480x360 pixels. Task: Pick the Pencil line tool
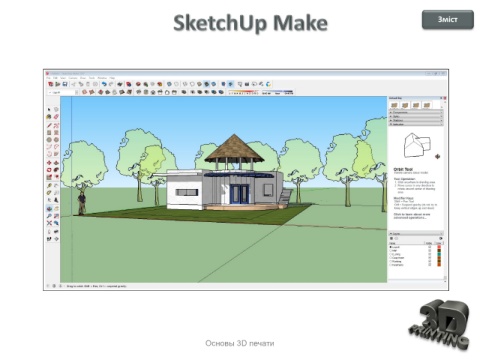(x=49, y=126)
